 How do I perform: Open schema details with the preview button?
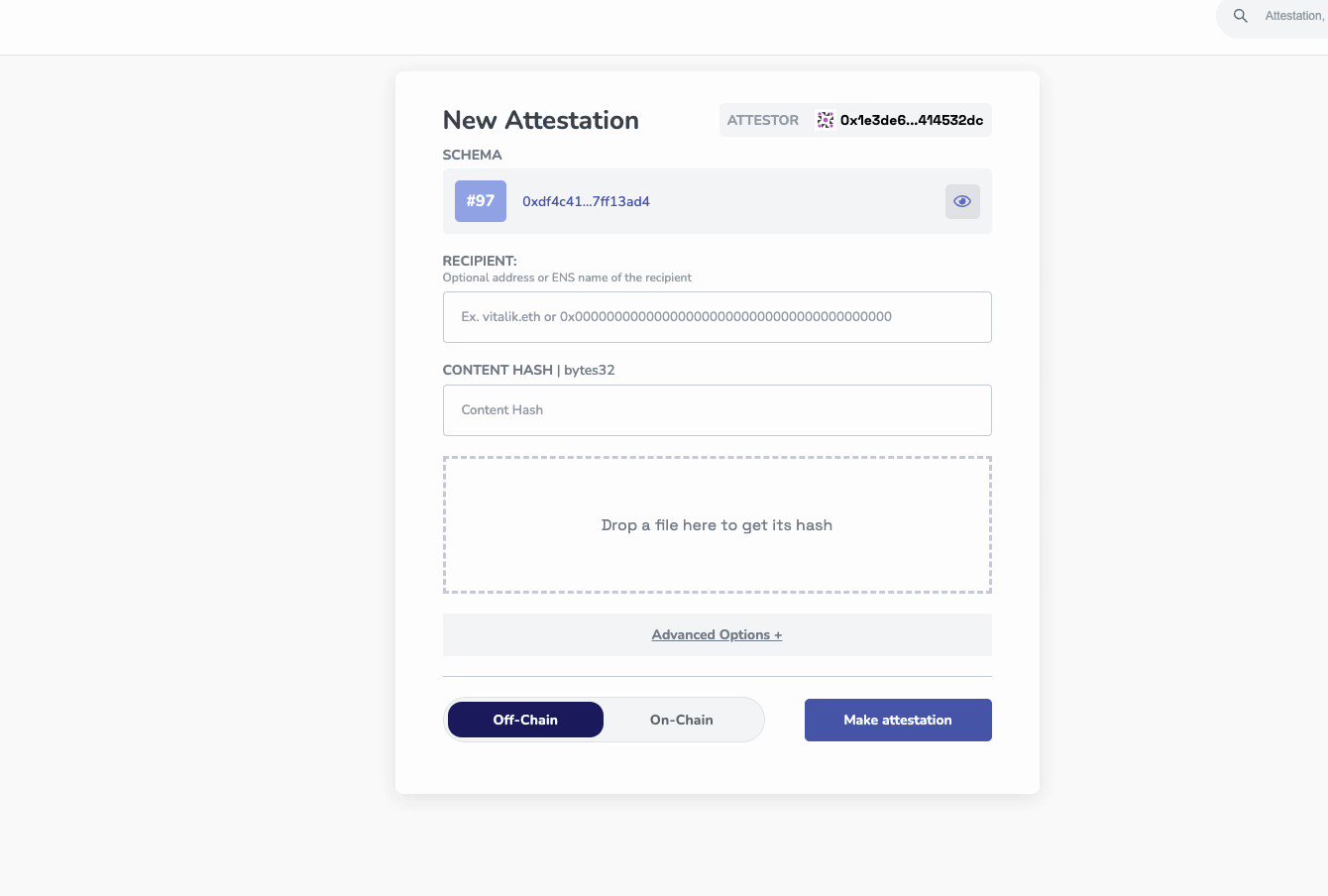[x=961, y=201]
